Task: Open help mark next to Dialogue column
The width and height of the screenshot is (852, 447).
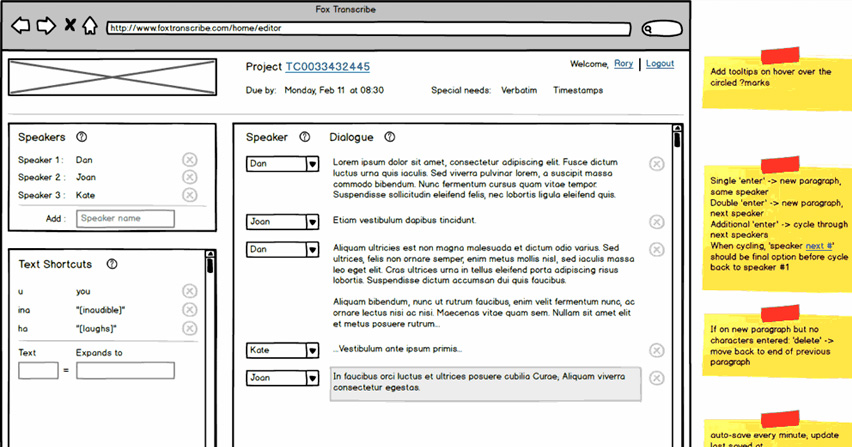Action: [x=390, y=137]
